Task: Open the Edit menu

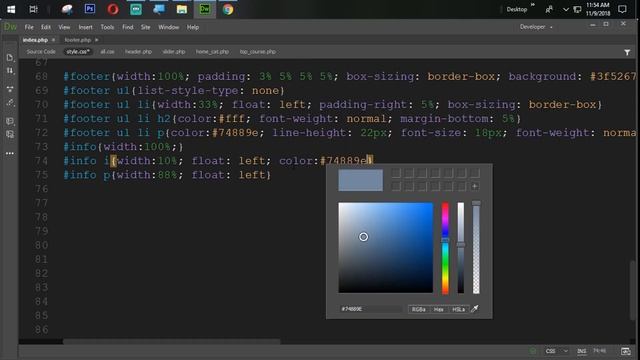Action: pos(46,27)
